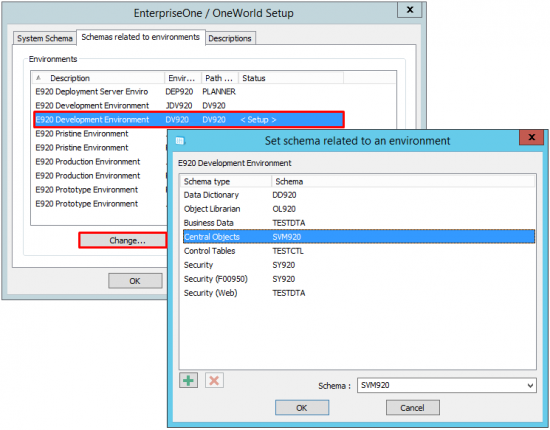Select the Data Dictionary schema type row
Image resolution: width=550 pixels, height=430 pixels.
point(359,195)
